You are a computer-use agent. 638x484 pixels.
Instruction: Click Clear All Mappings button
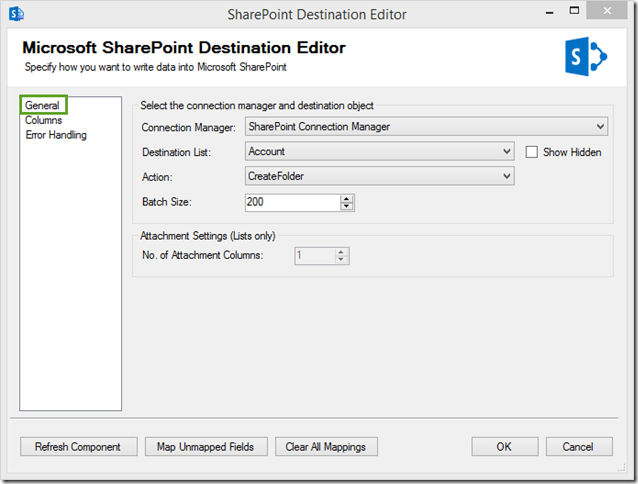326,447
